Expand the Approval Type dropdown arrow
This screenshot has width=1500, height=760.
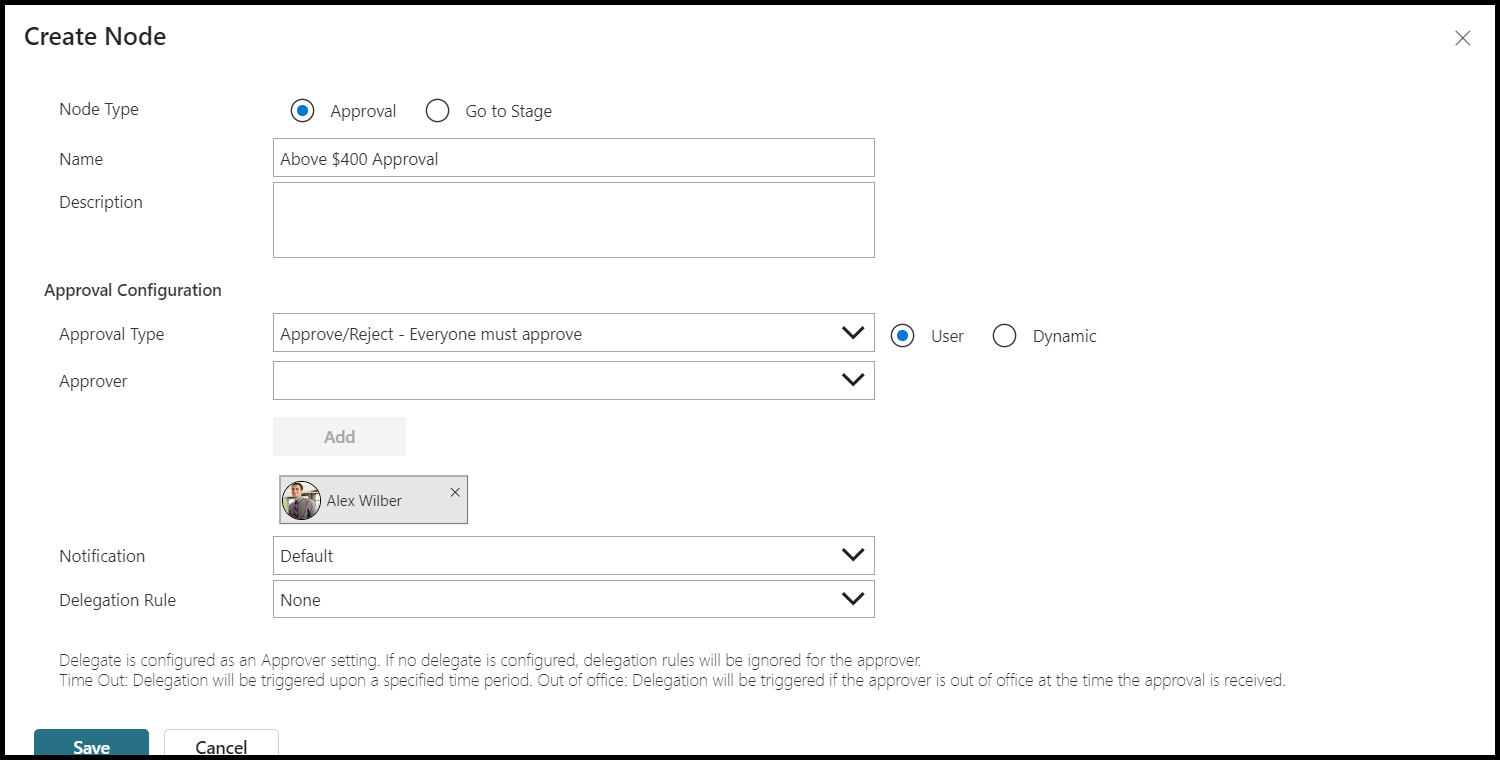(852, 333)
